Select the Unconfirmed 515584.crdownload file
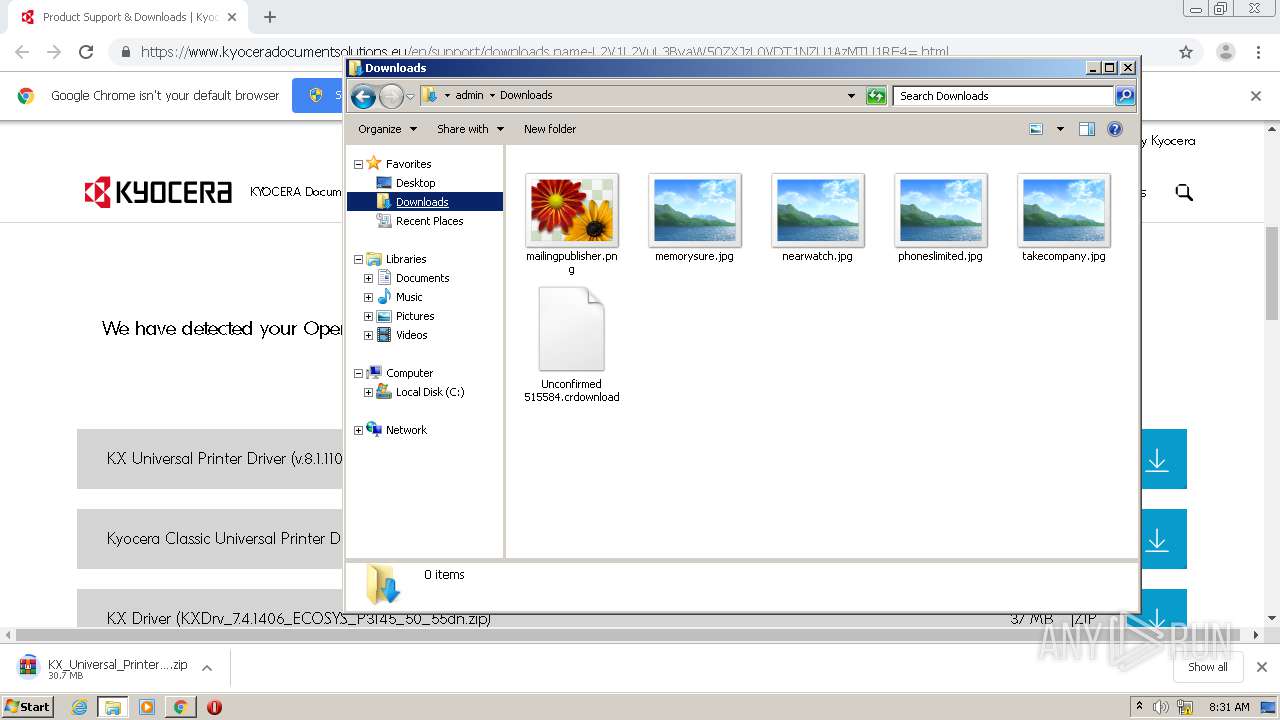 coord(572,345)
